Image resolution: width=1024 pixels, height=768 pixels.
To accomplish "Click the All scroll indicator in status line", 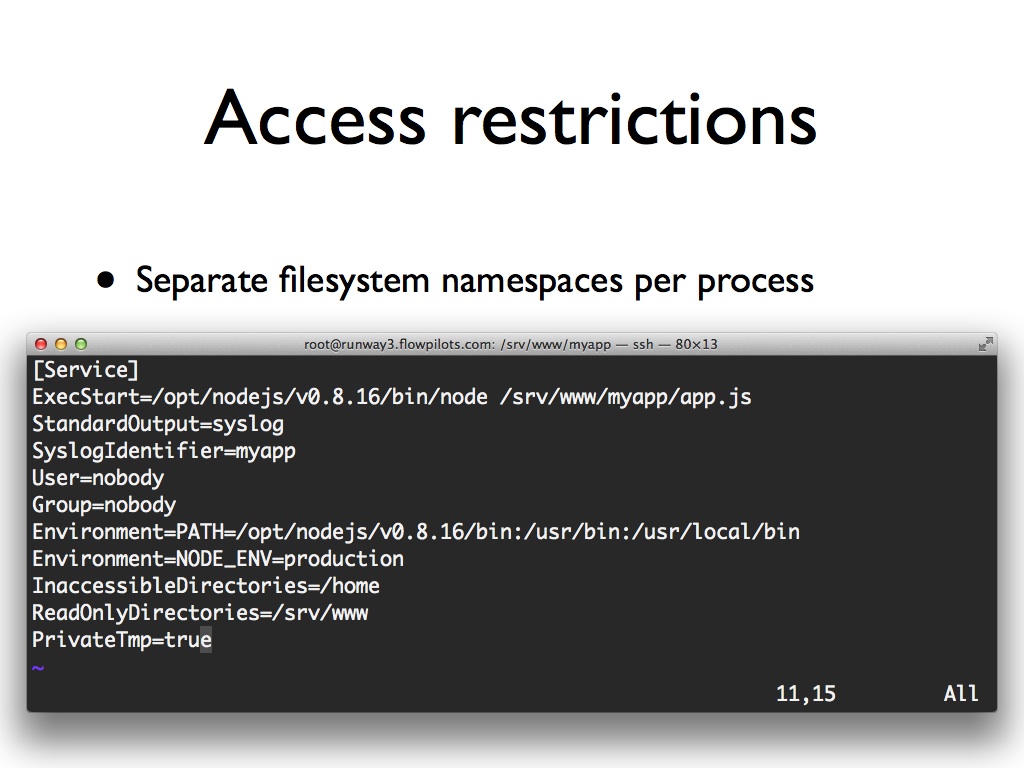I will point(961,694).
